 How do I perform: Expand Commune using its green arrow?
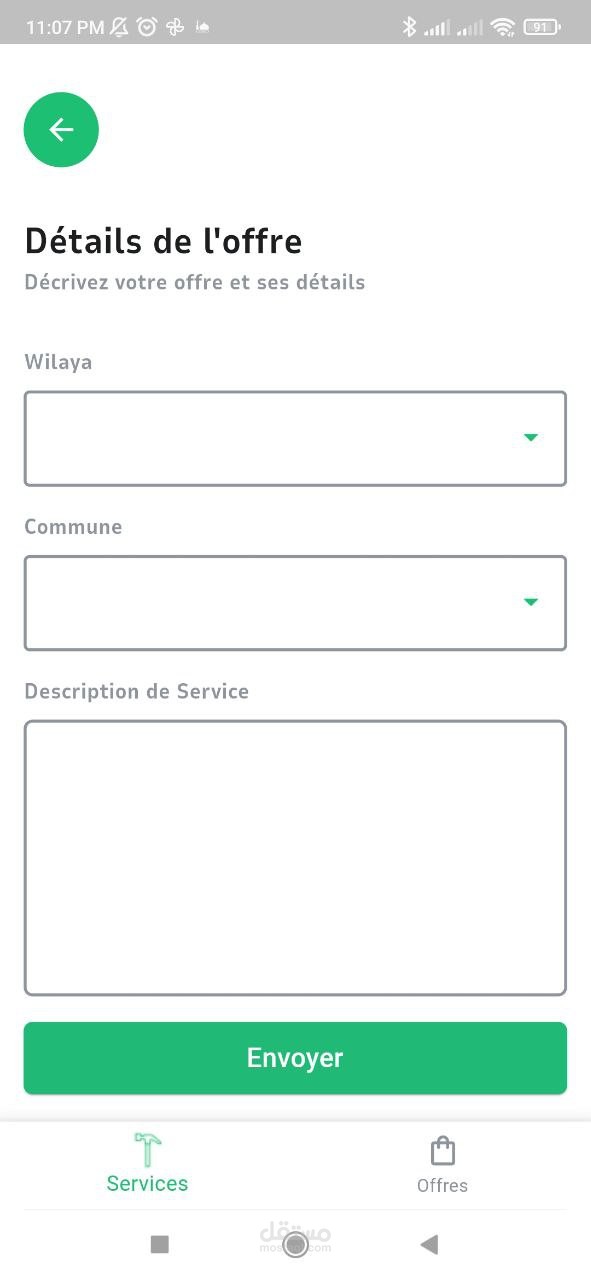coord(531,602)
